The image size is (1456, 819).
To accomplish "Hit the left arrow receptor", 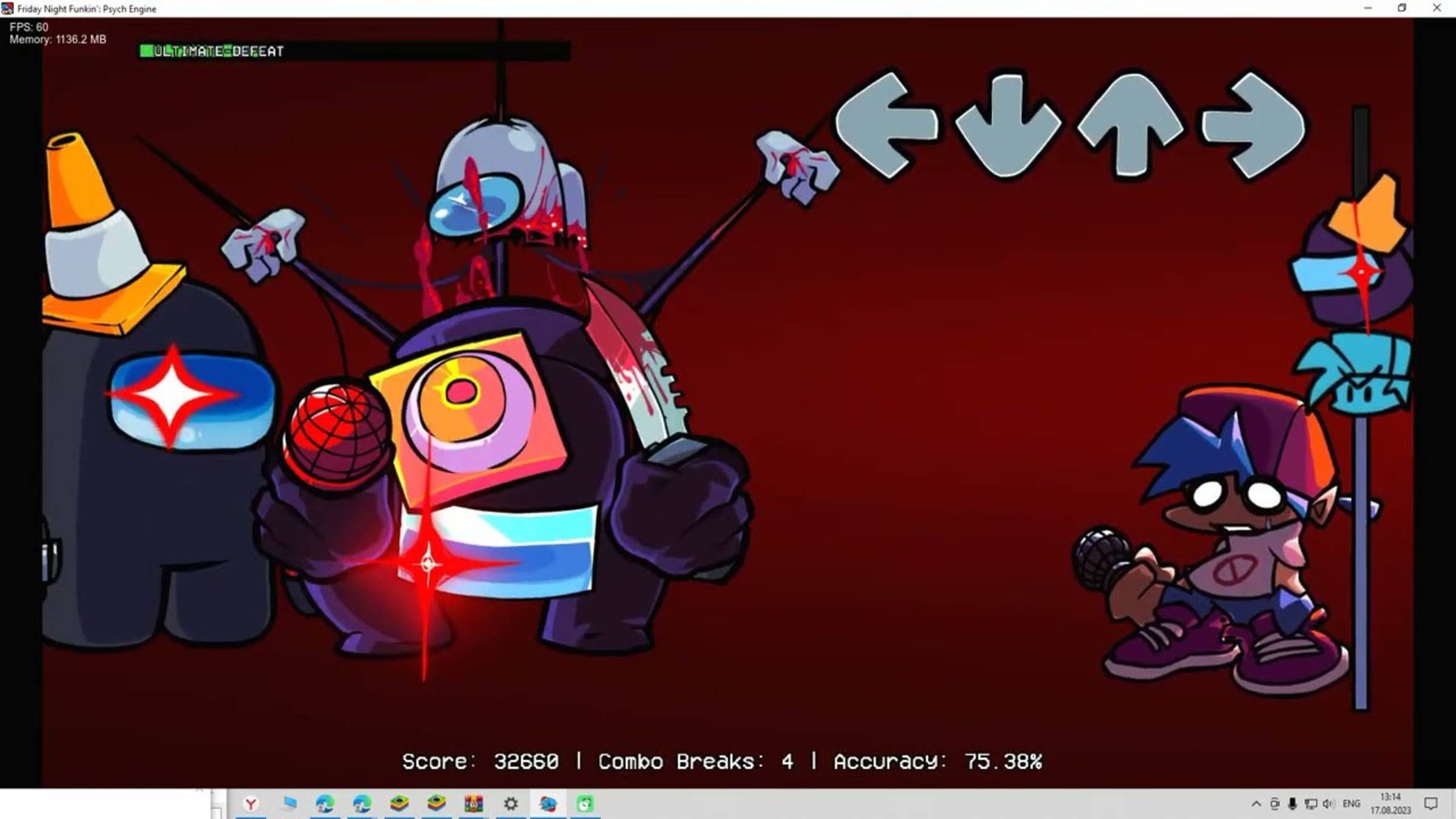I will pyautogui.click(x=887, y=125).
